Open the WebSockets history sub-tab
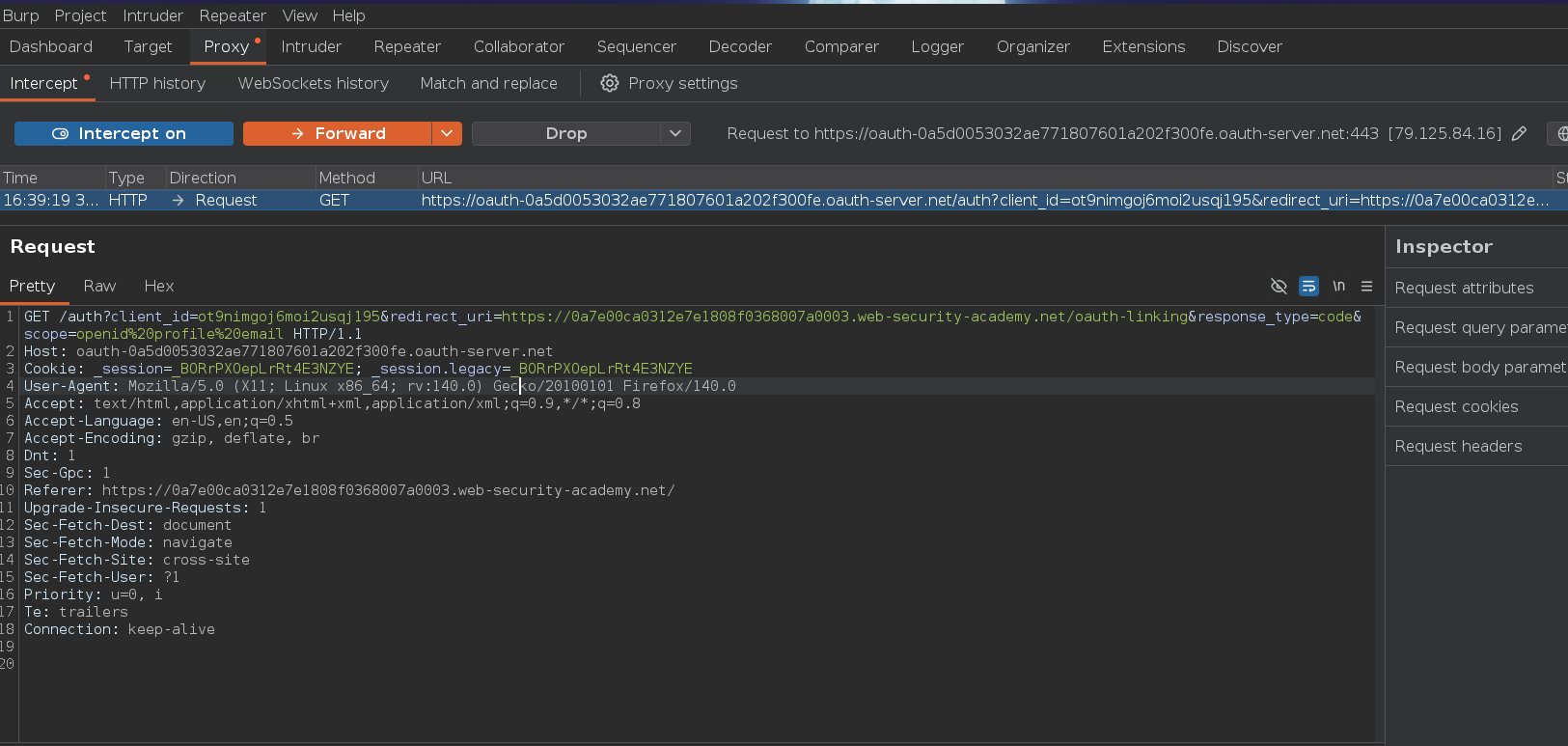This screenshot has width=1568, height=746. [x=314, y=83]
